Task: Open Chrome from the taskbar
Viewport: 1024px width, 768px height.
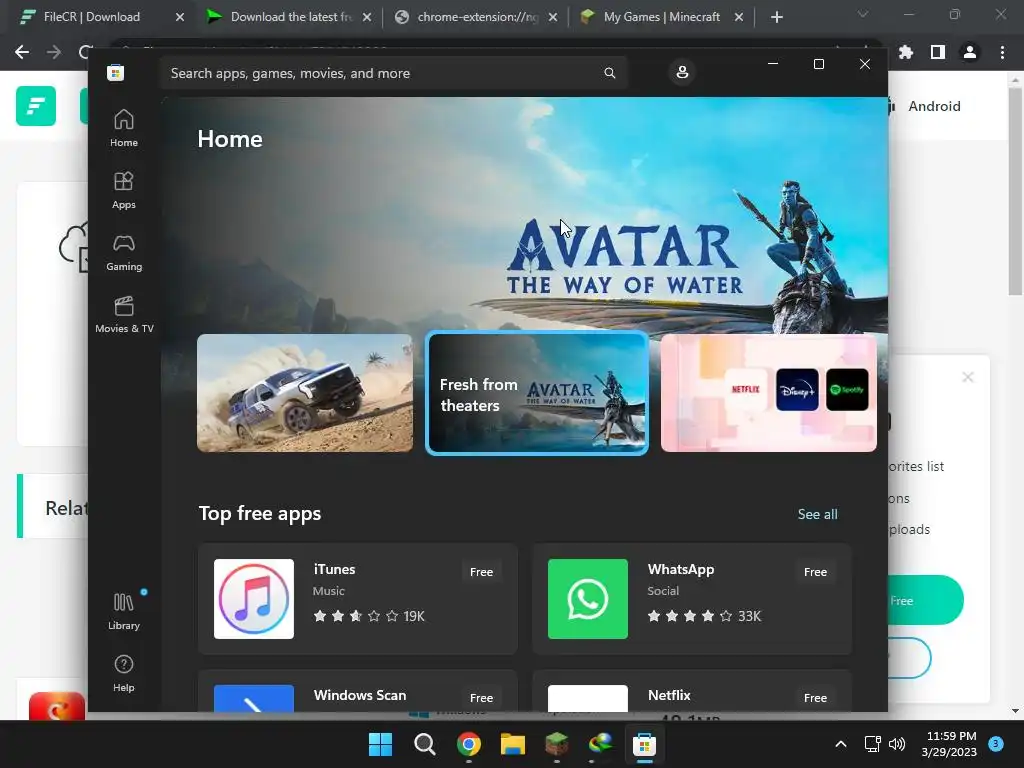Action: pos(469,744)
